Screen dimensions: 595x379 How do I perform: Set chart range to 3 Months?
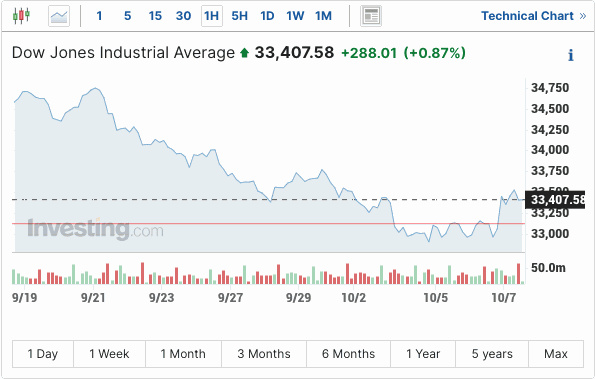point(264,354)
